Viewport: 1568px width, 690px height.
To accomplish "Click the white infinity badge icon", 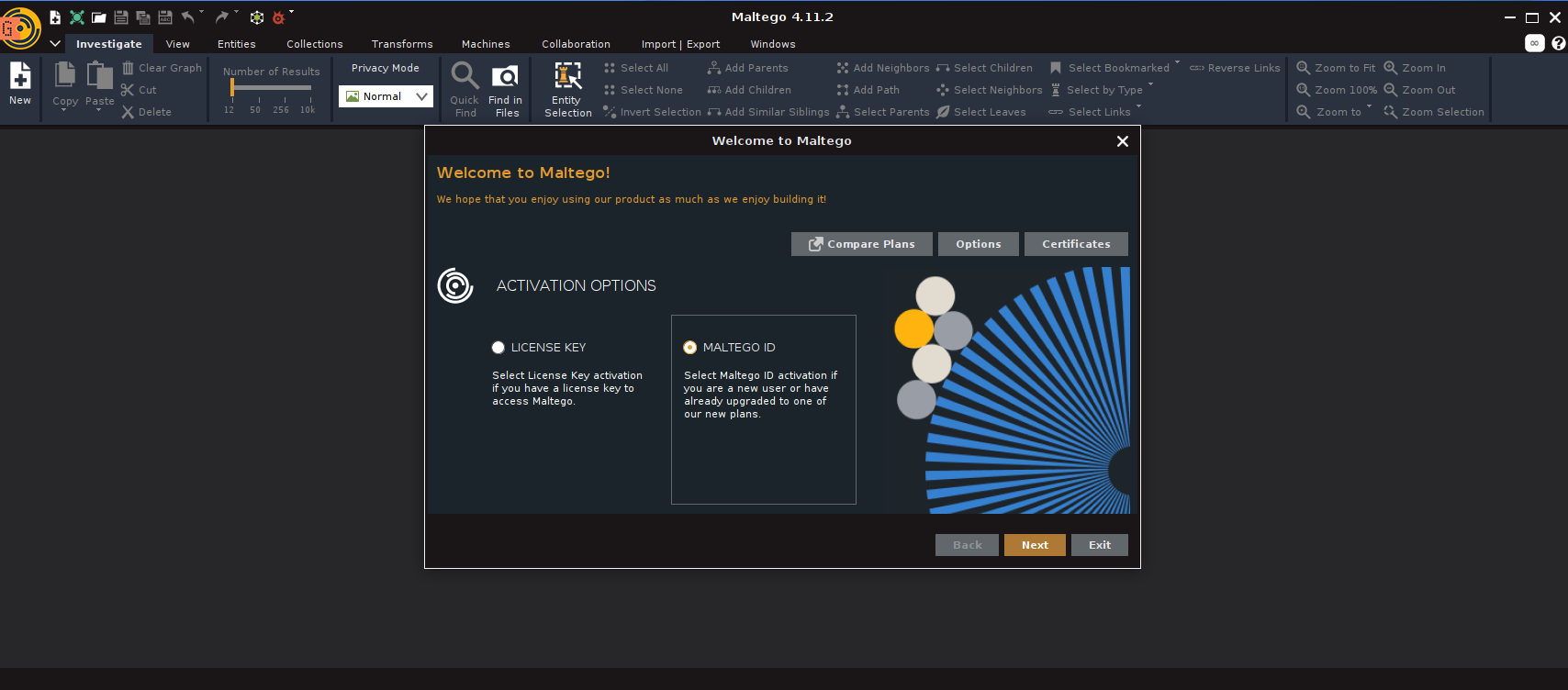I will [1534, 43].
